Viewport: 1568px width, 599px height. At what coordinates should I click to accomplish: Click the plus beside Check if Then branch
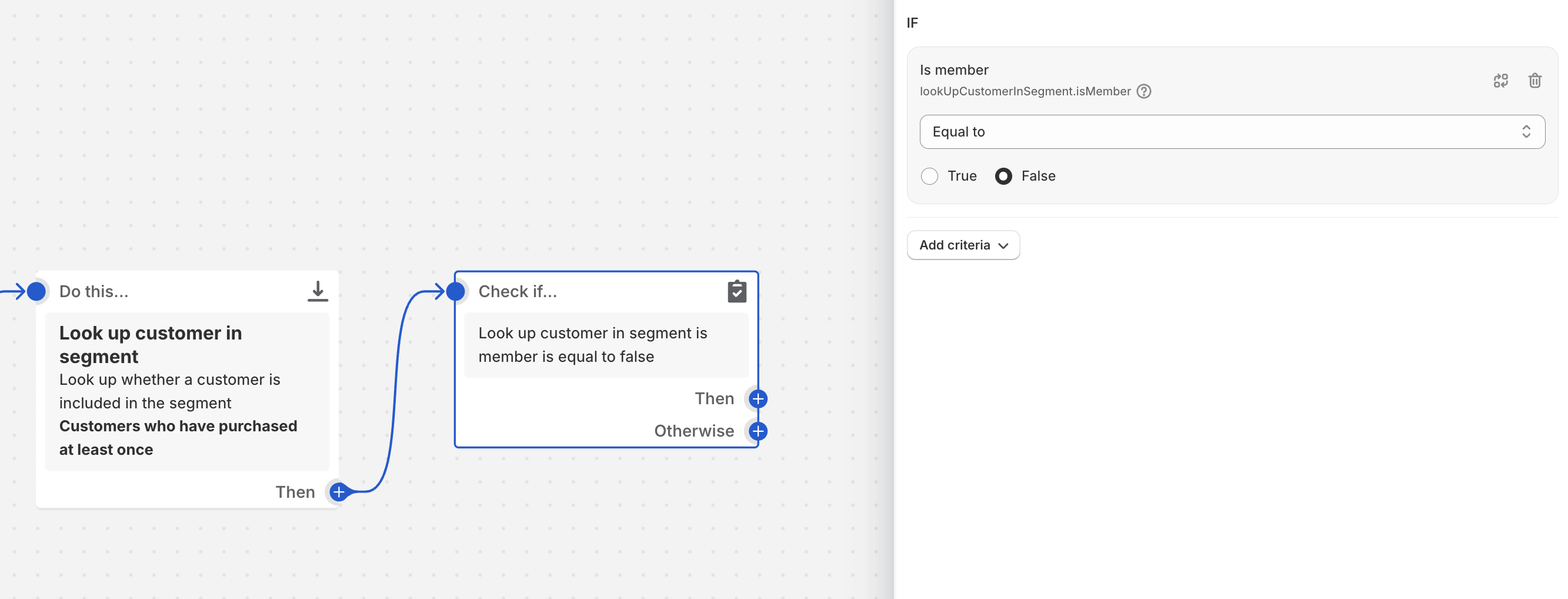coord(758,399)
